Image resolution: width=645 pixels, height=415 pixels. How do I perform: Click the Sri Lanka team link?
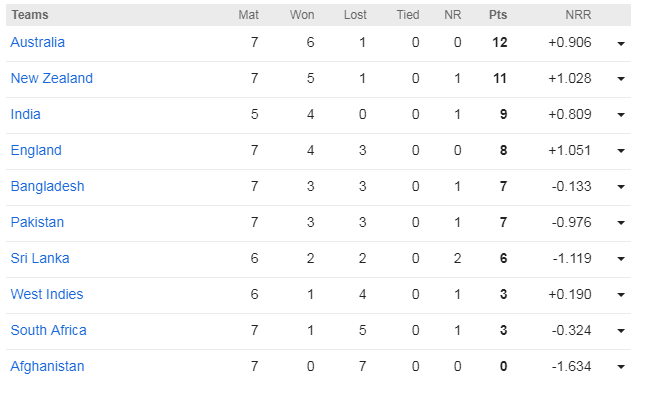pyautogui.click(x=39, y=258)
